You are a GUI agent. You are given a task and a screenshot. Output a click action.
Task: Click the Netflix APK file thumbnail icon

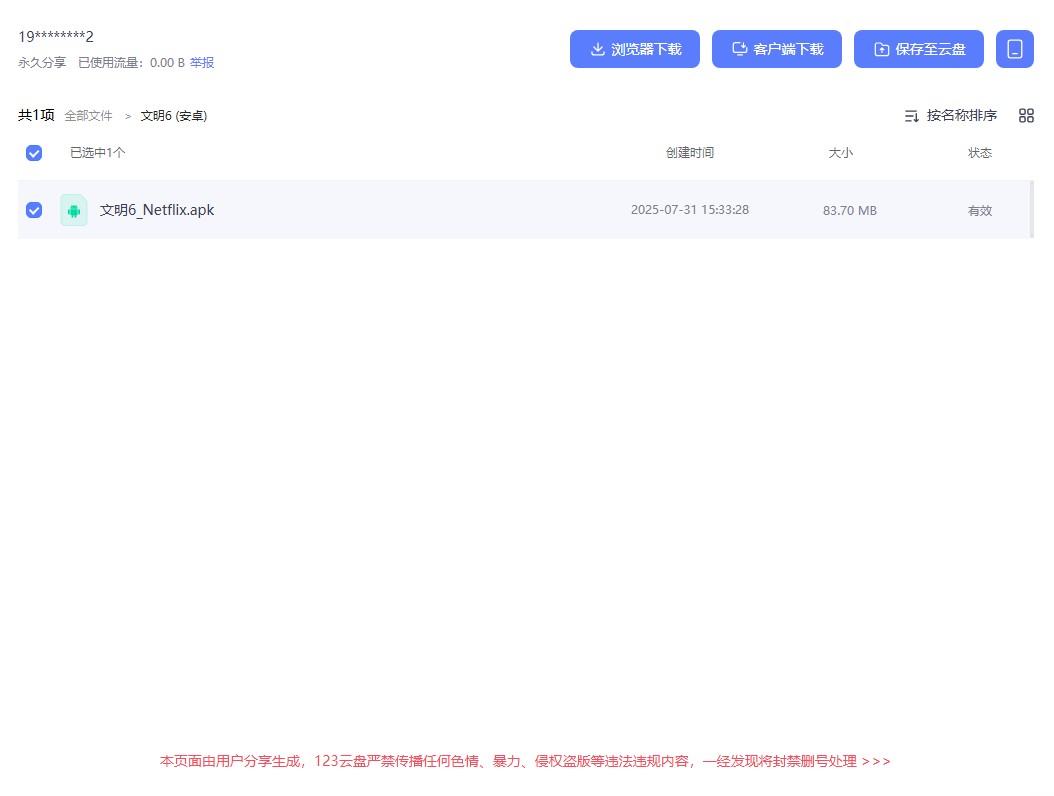74,210
